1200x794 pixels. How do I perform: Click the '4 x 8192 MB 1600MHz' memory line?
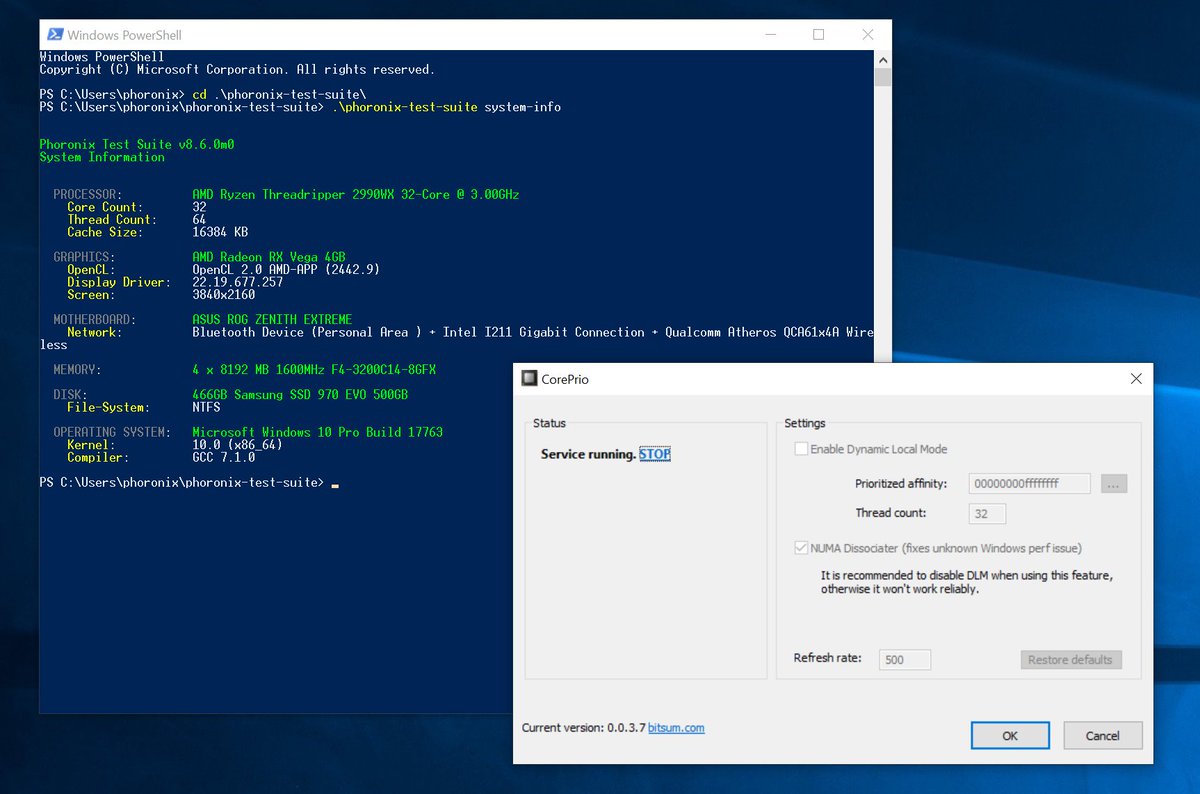(314, 370)
